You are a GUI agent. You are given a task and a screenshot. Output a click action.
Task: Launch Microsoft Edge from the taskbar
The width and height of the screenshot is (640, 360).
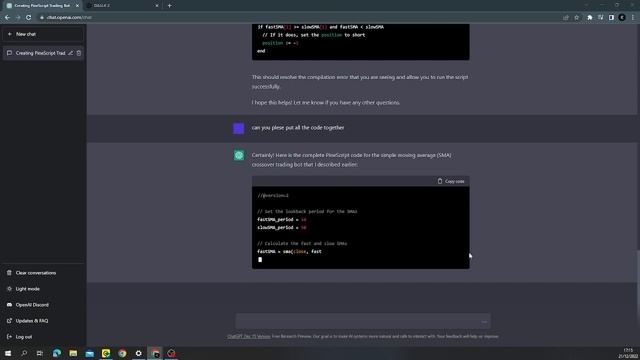(57, 353)
